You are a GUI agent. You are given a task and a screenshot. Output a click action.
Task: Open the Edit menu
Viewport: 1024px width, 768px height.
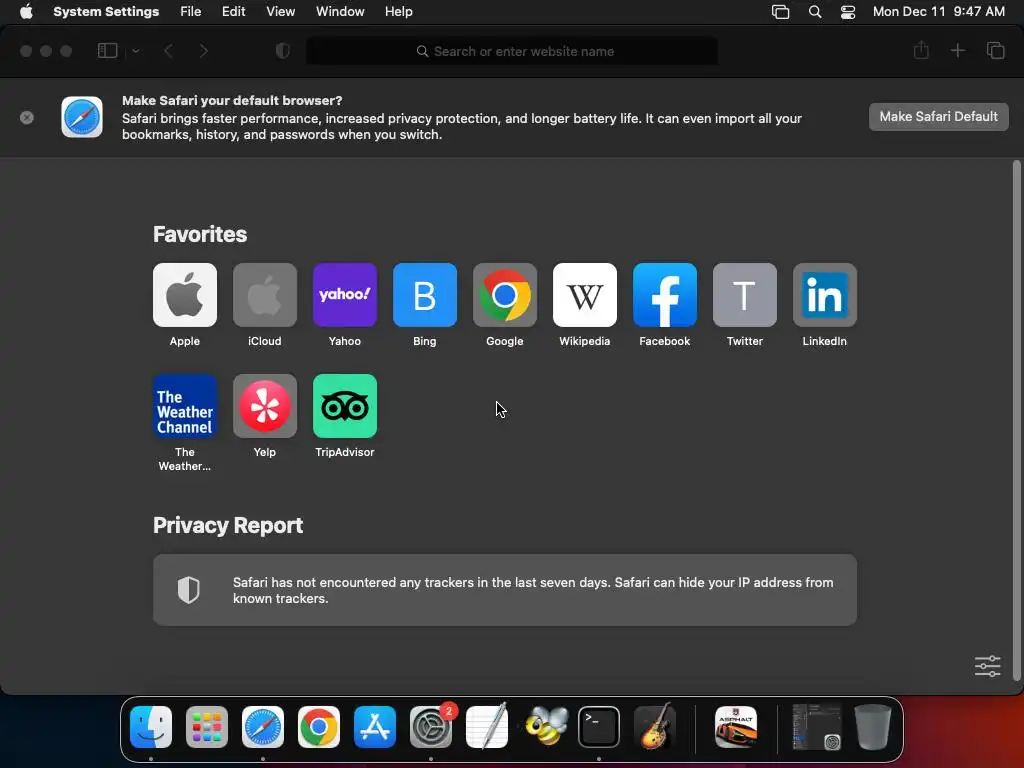coord(233,12)
